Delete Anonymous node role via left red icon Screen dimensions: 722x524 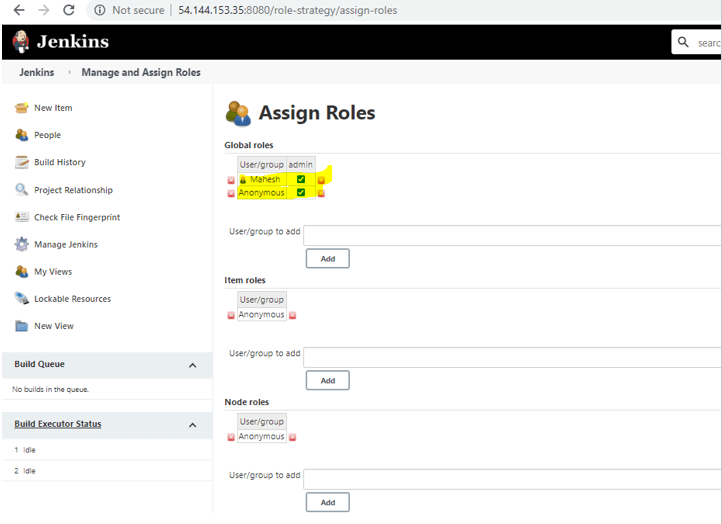231,437
